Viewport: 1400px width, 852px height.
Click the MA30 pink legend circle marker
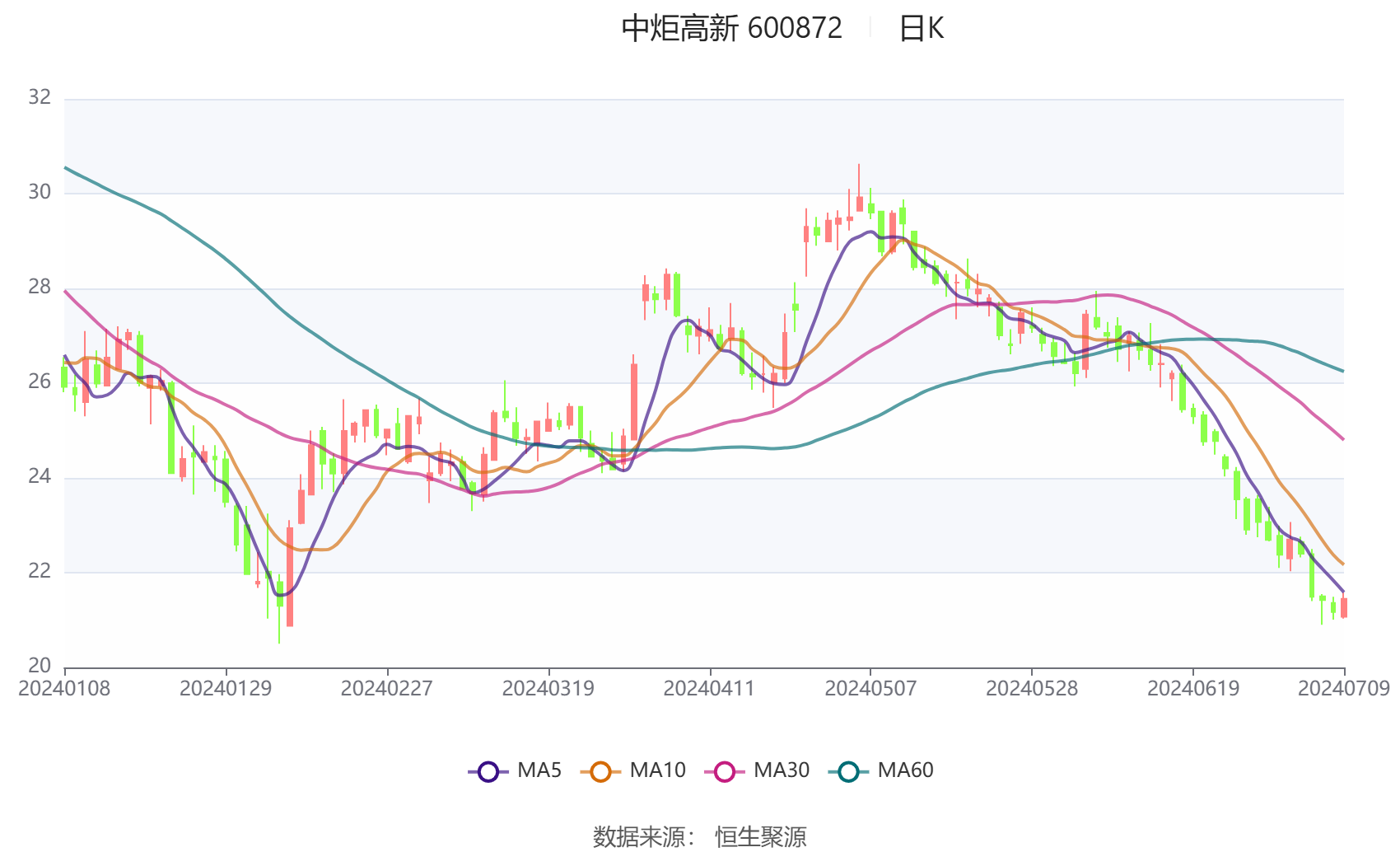tap(725, 772)
